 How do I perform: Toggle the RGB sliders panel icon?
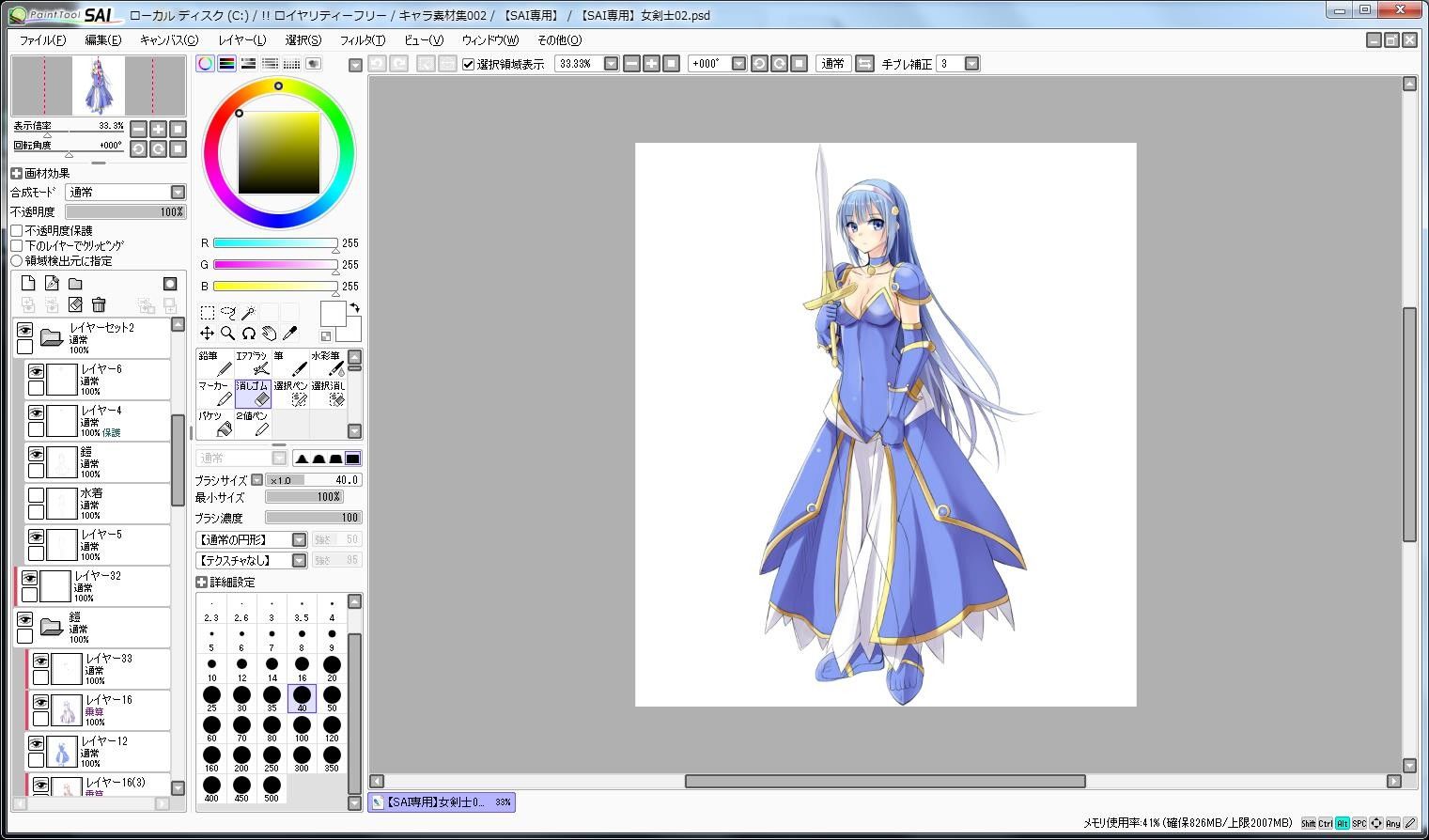tap(226, 64)
